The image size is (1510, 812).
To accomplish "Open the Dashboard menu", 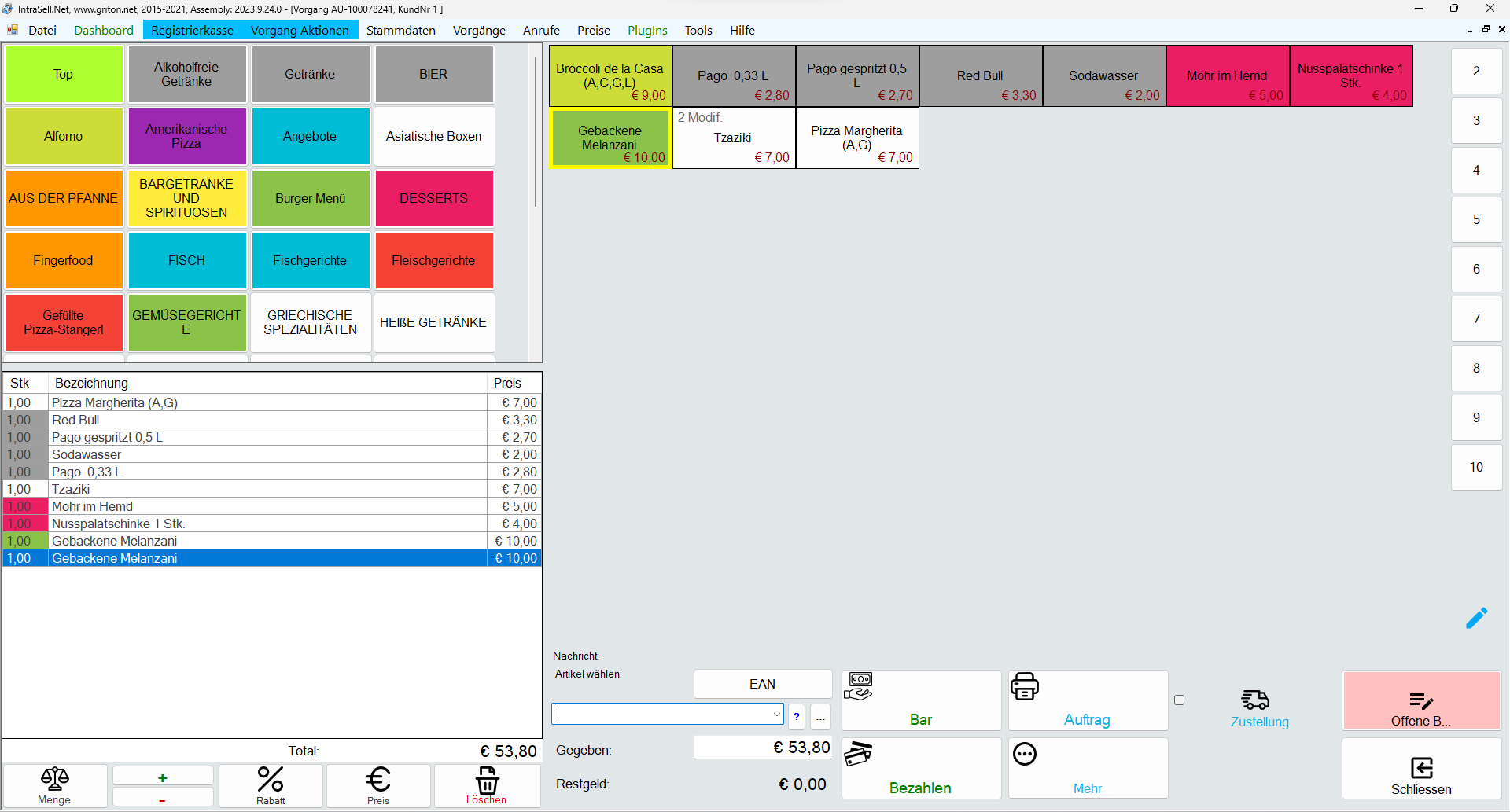I will [104, 30].
